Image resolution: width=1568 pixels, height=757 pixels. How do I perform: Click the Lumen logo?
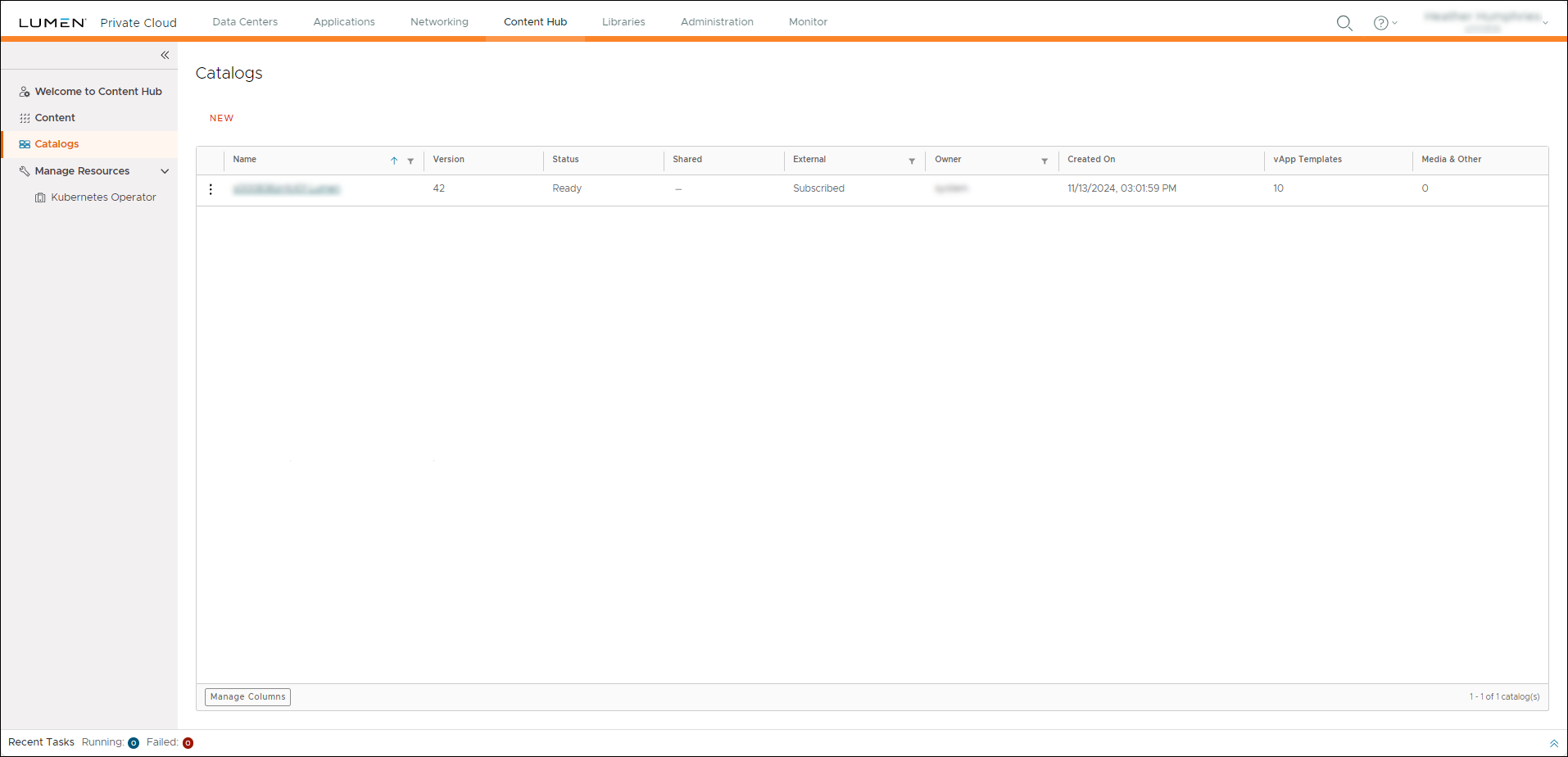tap(52, 23)
